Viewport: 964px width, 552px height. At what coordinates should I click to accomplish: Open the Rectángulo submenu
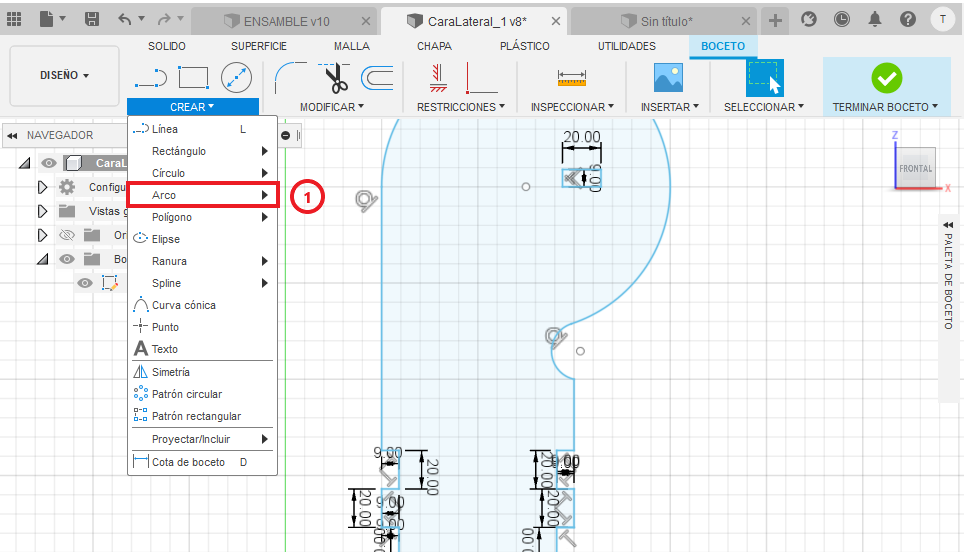point(202,151)
